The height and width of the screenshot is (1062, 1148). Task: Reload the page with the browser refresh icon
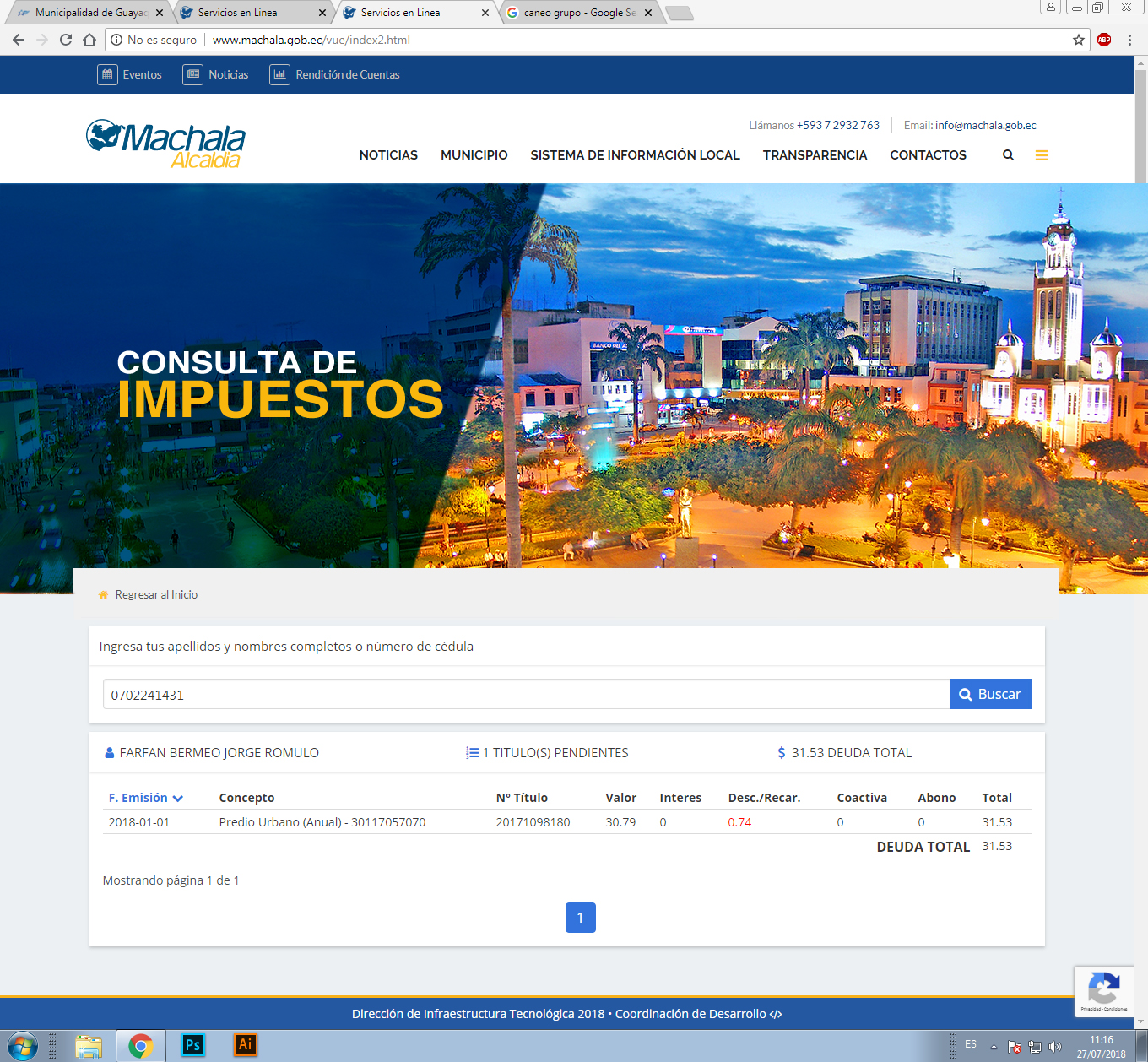[66, 40]
